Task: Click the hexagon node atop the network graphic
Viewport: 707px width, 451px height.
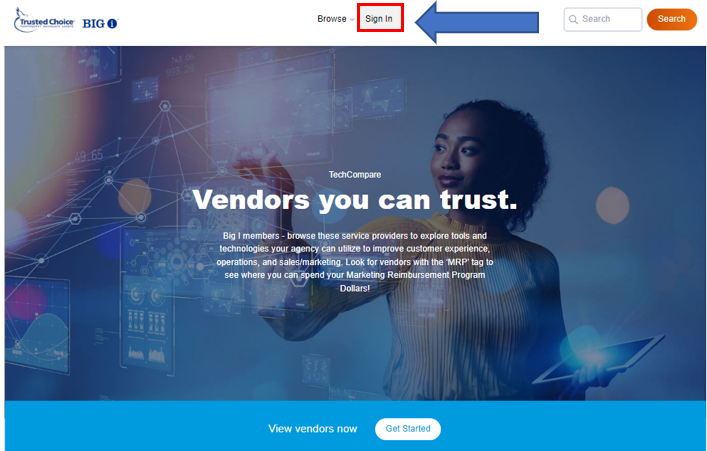Action: 165,106
